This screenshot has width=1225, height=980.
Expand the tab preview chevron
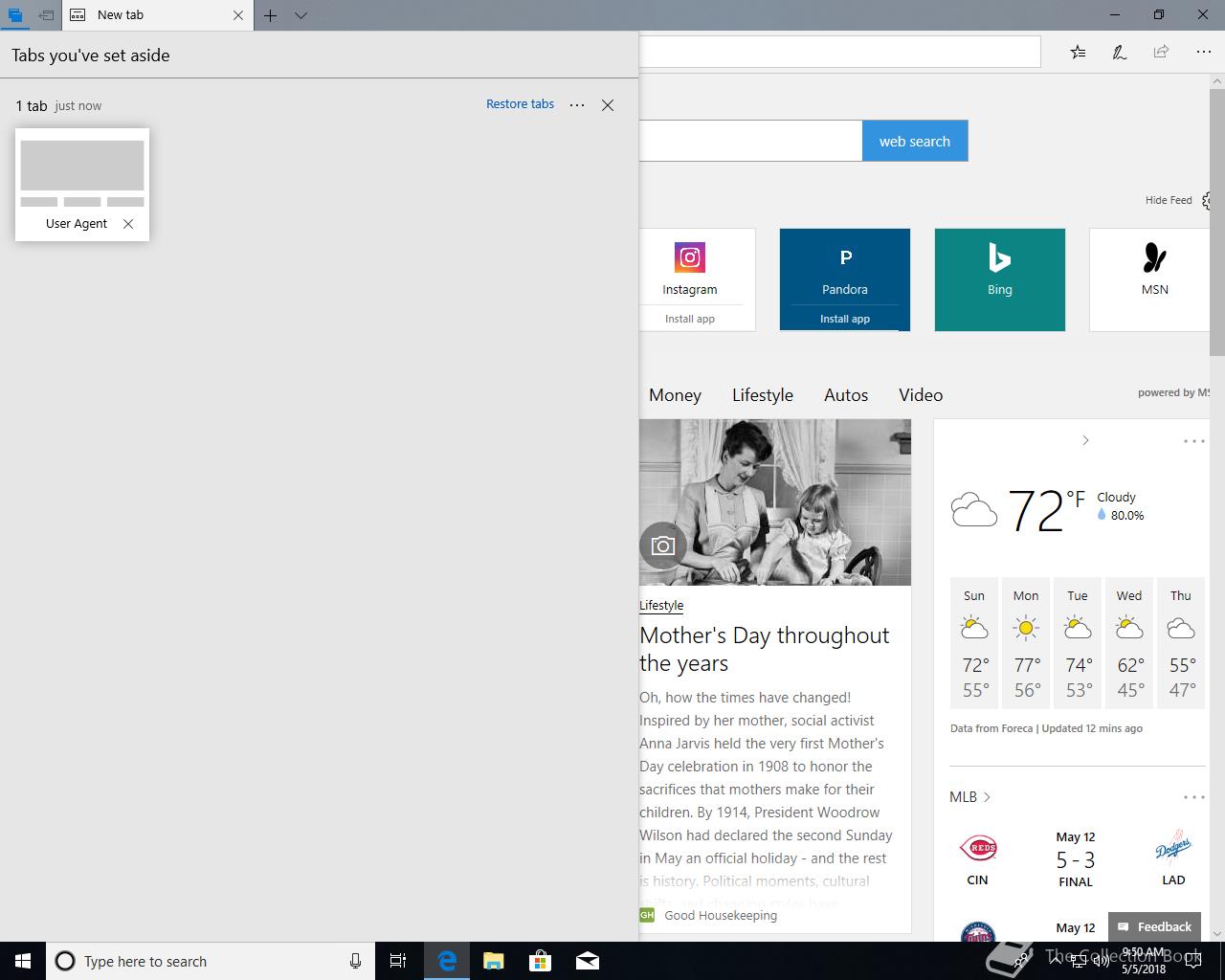[x=301, y=15]
